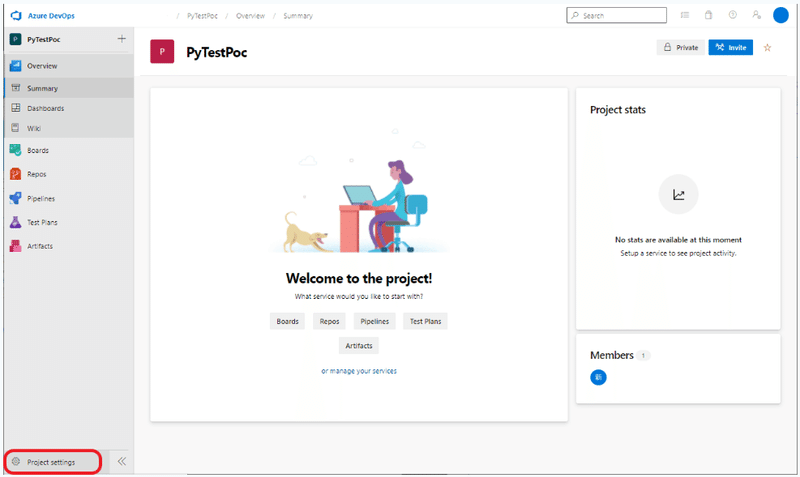
Task: Open the blue account avatar menu
Action: click(781, 15)
